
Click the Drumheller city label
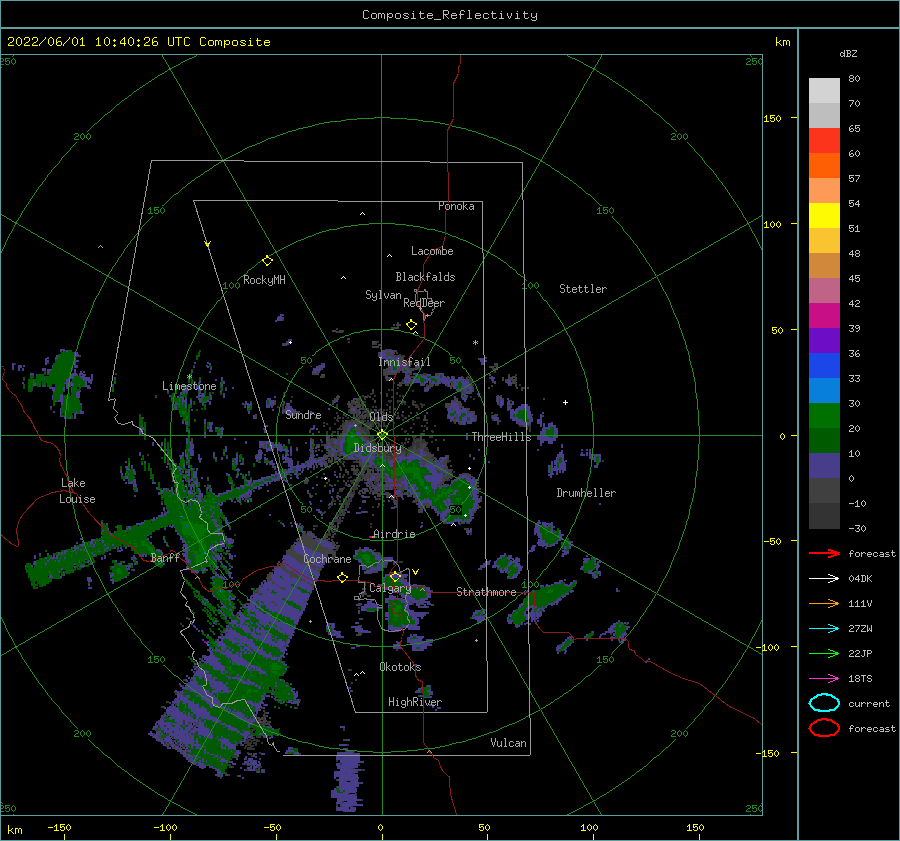pyautogui.click(x=586, y=493)
